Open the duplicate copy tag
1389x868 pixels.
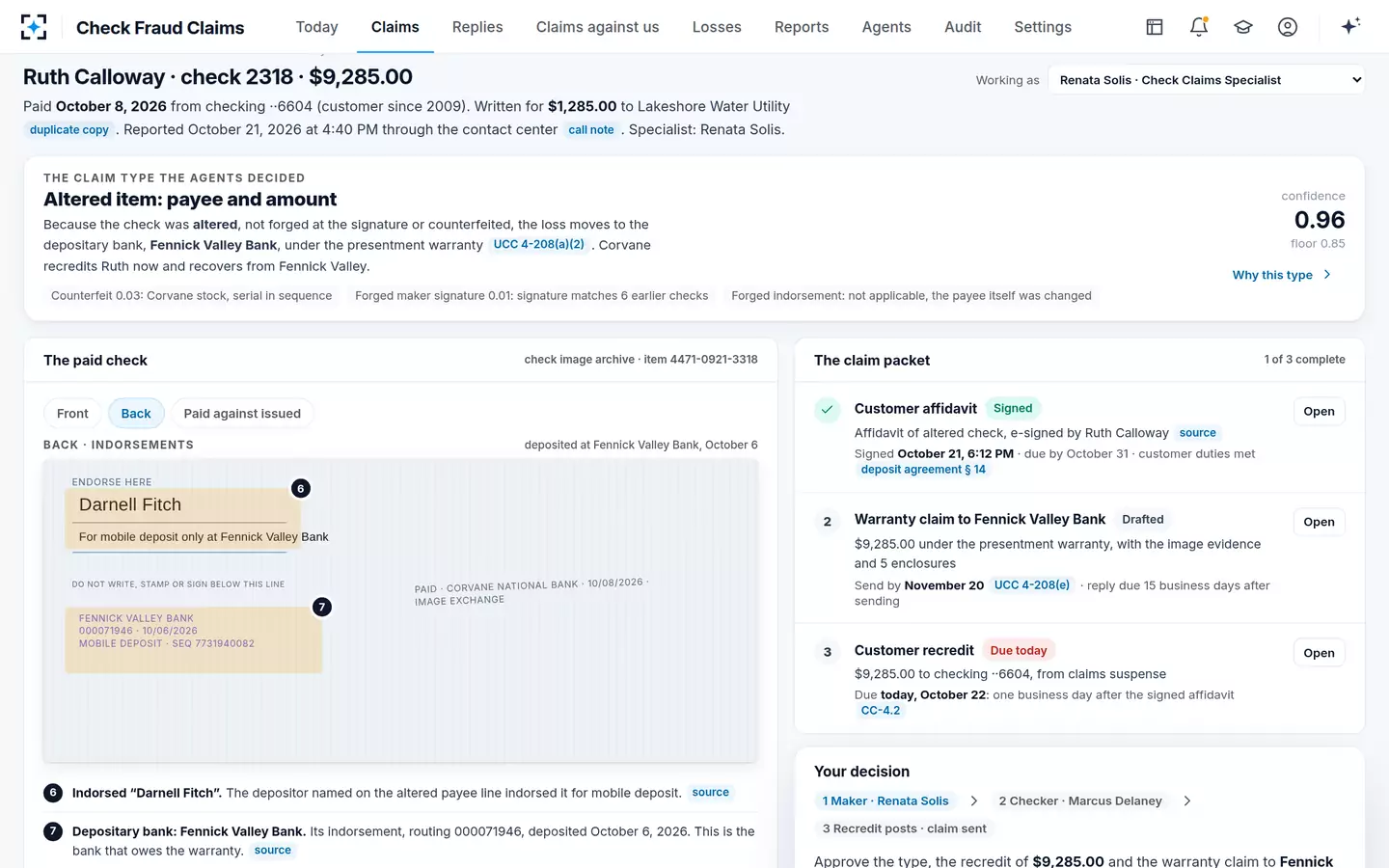point(69,130)
